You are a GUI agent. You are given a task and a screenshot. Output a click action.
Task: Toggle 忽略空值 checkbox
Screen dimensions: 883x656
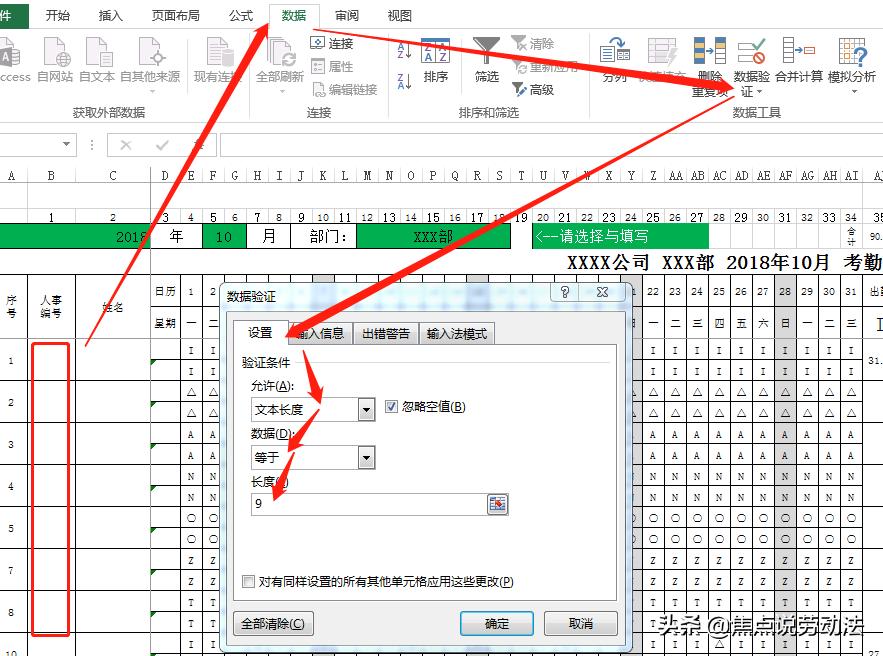391,406
